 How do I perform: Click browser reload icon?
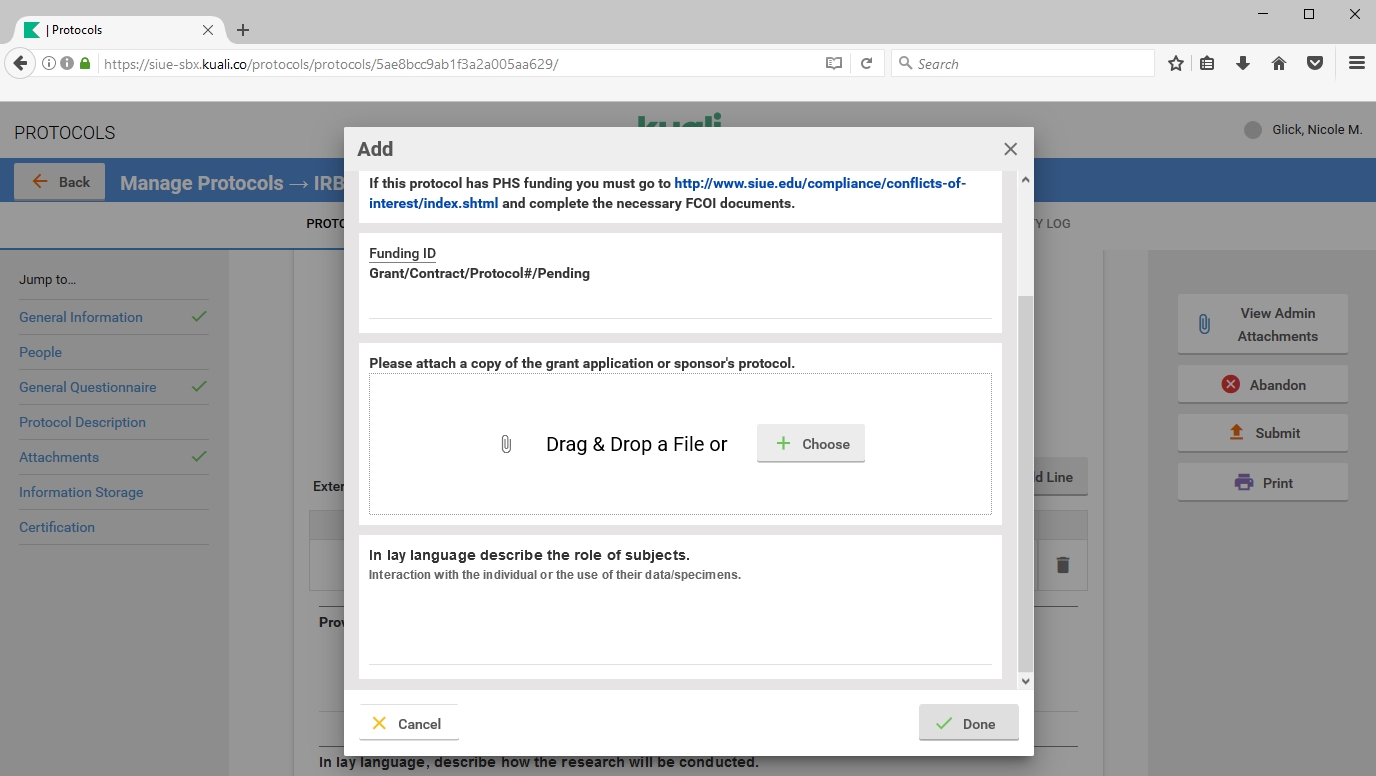(x=867, y=63)
